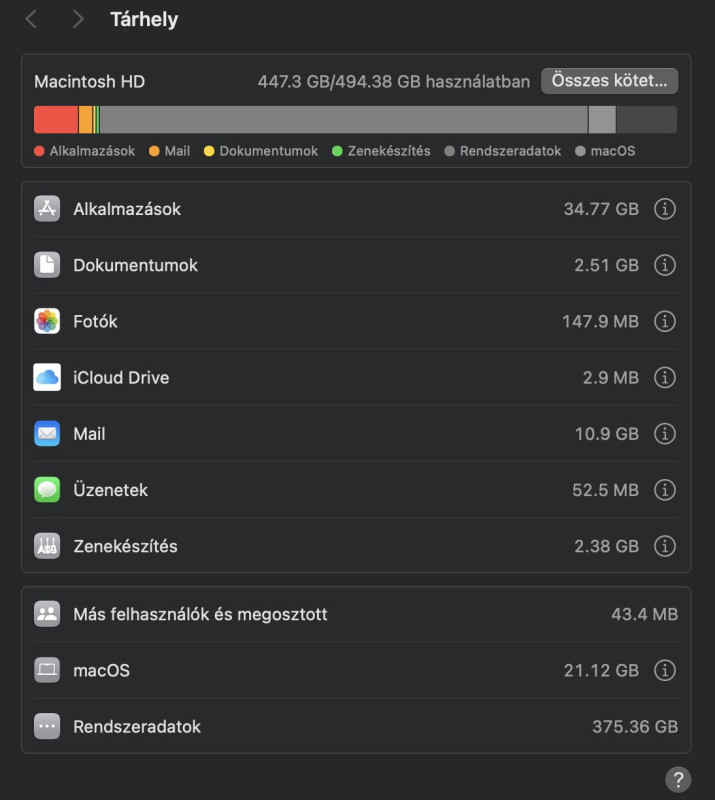The image size is (715, 800).
Task: Click the Dokumentumok row label
Action: pos(135,265)
